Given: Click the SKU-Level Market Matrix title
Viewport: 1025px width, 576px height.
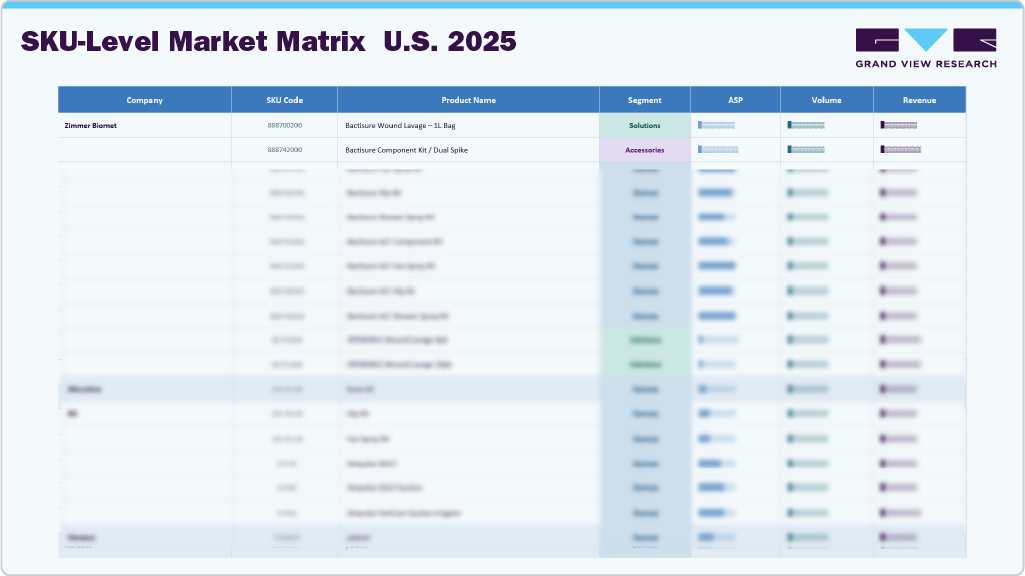Looking at the screenshot, I should [x=269, y=41].
